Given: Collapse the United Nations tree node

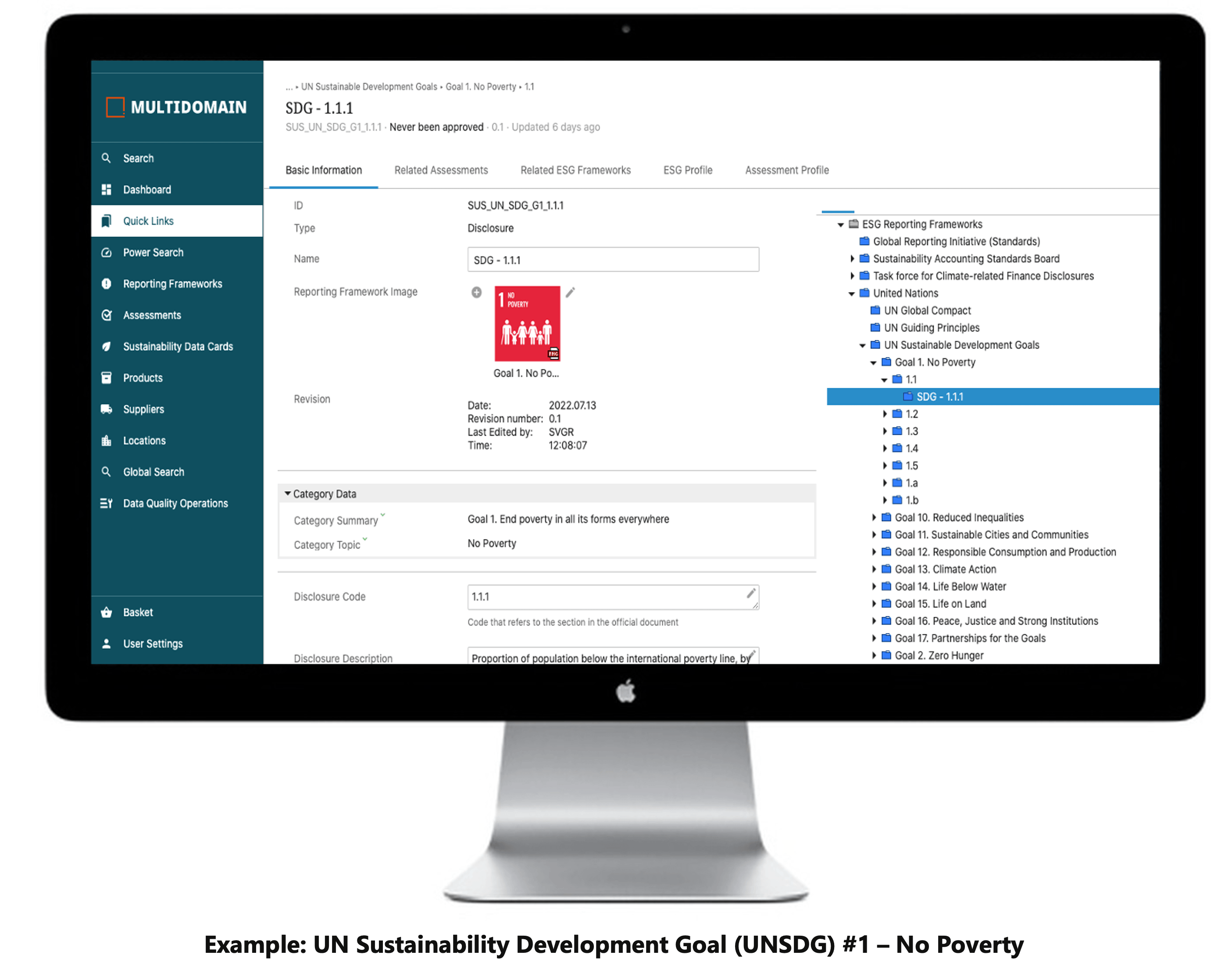Looking at the screenshot, I should coord(851,293).
